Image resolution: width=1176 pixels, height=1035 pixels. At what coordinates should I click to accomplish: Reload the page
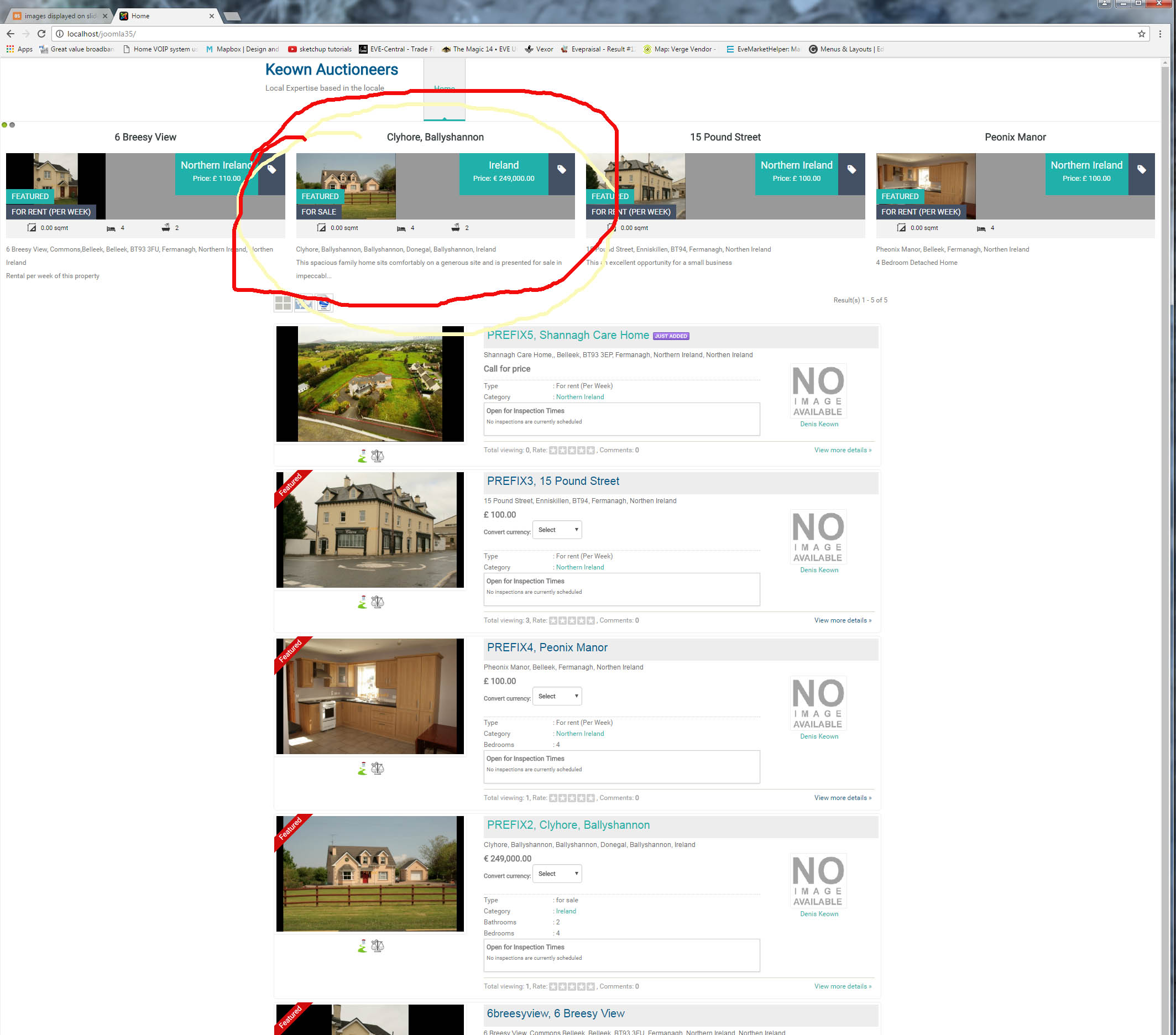click(x=41, y=34)
